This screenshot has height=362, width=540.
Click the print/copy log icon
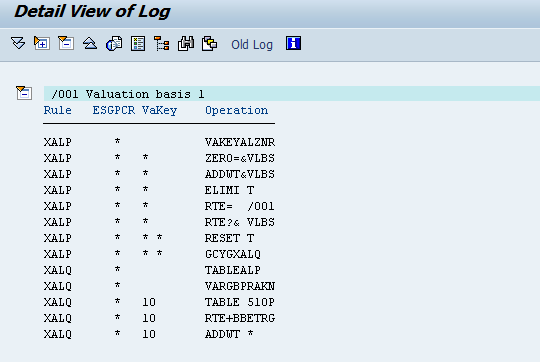[209, 44]
